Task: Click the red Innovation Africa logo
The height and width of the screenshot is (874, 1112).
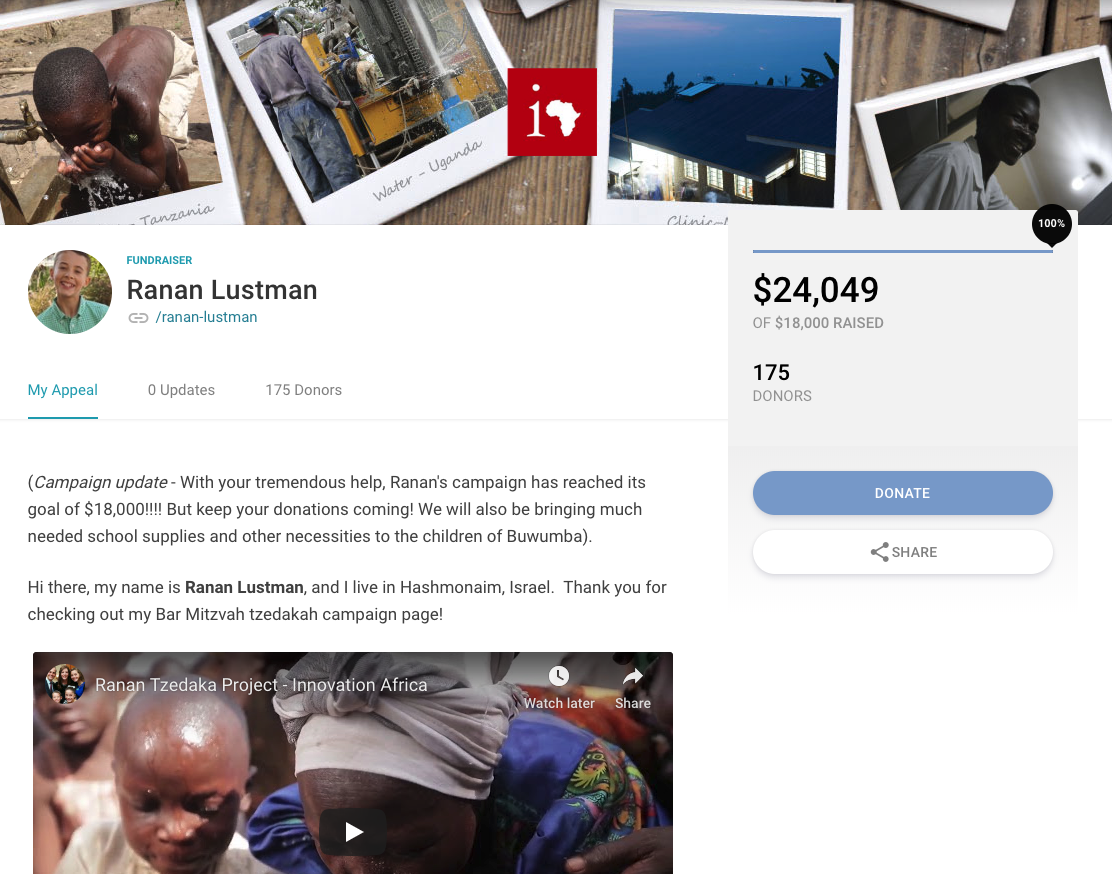Action: click(x=552, y=112)
